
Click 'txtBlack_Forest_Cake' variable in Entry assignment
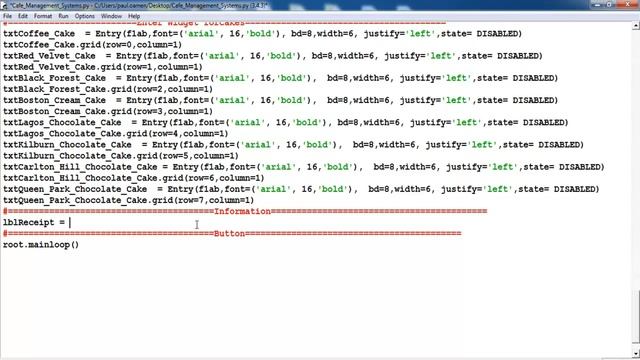tap(54, 78)
